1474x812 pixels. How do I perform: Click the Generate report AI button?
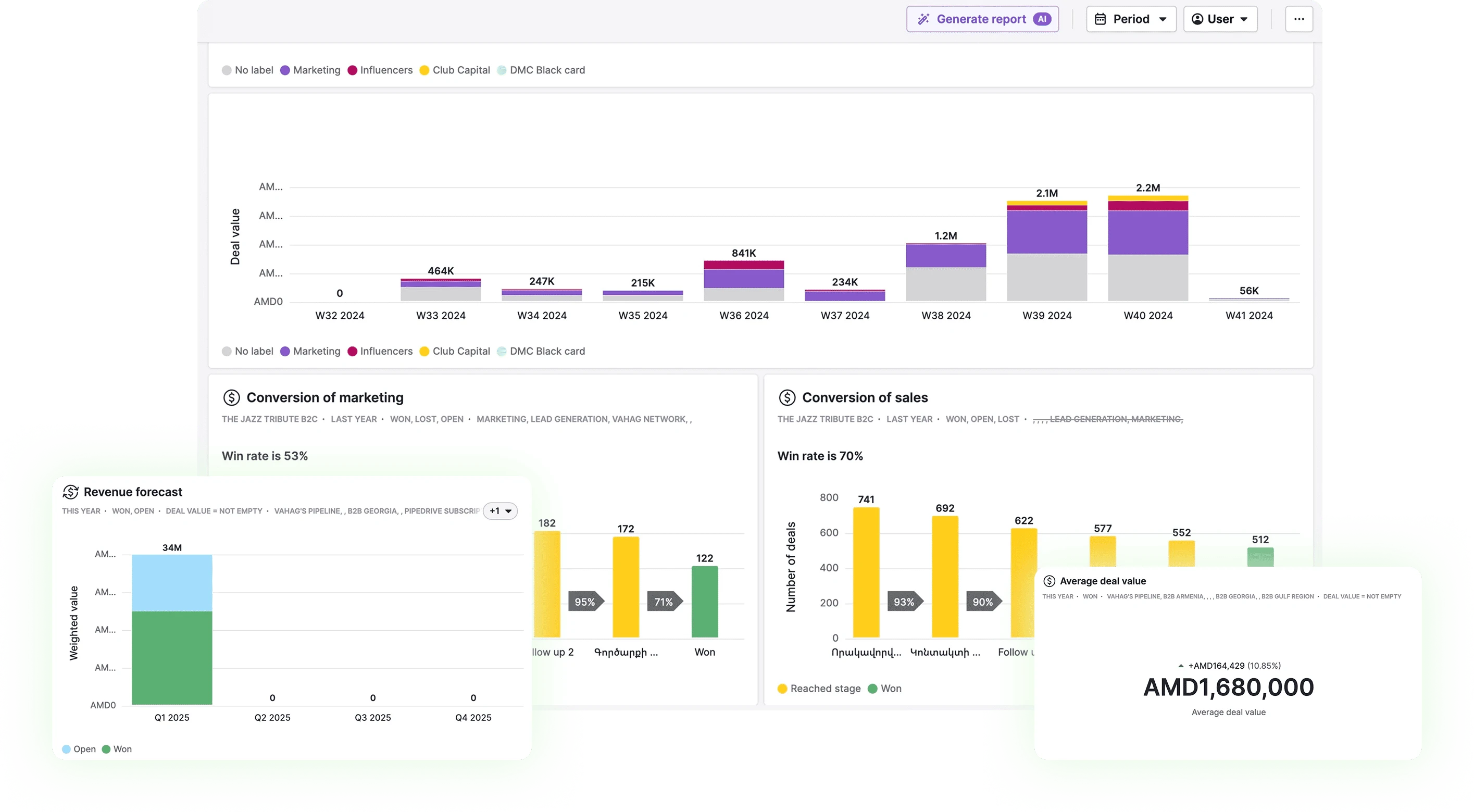(982, 19)
